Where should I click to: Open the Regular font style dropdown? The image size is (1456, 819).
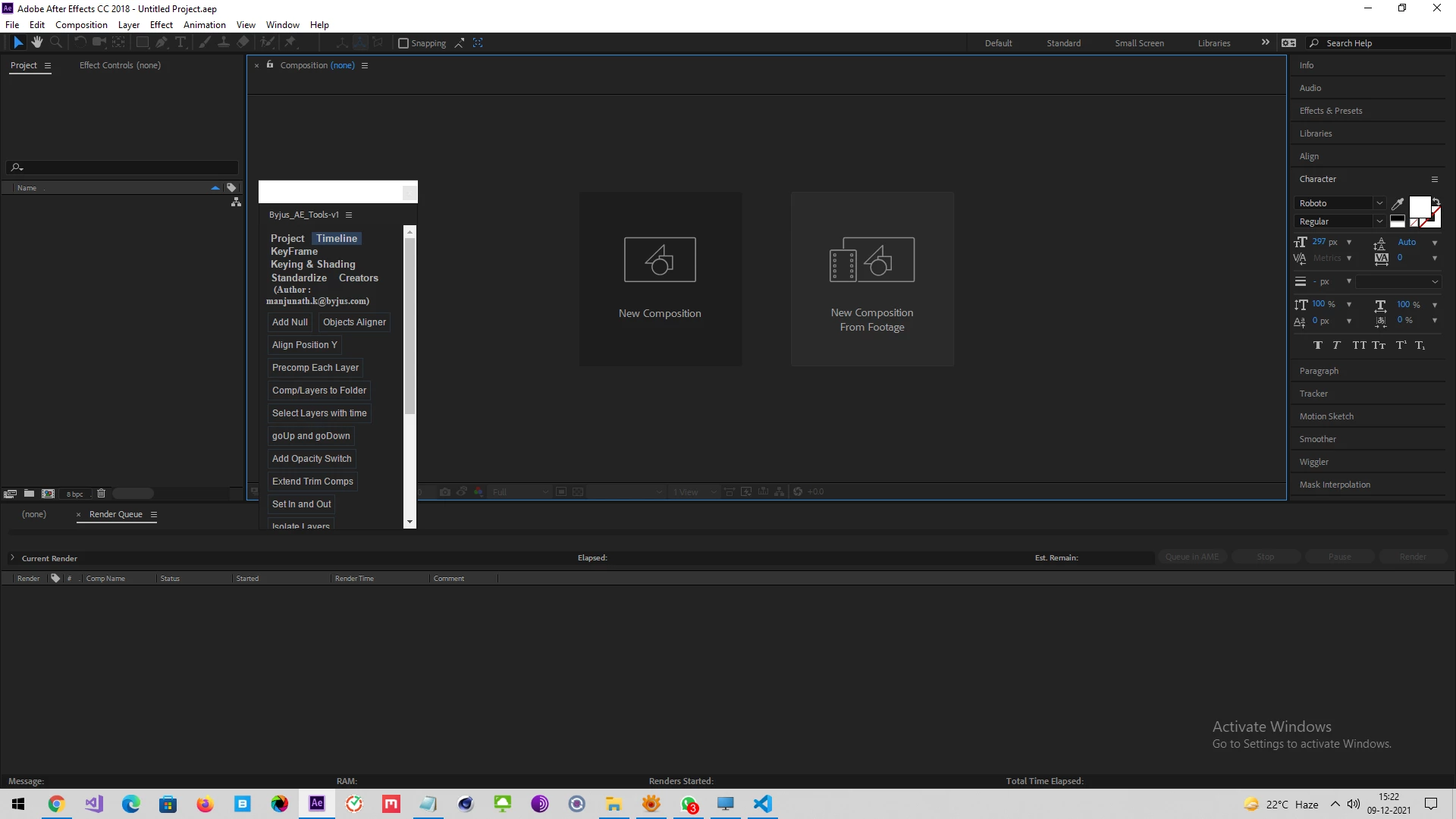1379,221
